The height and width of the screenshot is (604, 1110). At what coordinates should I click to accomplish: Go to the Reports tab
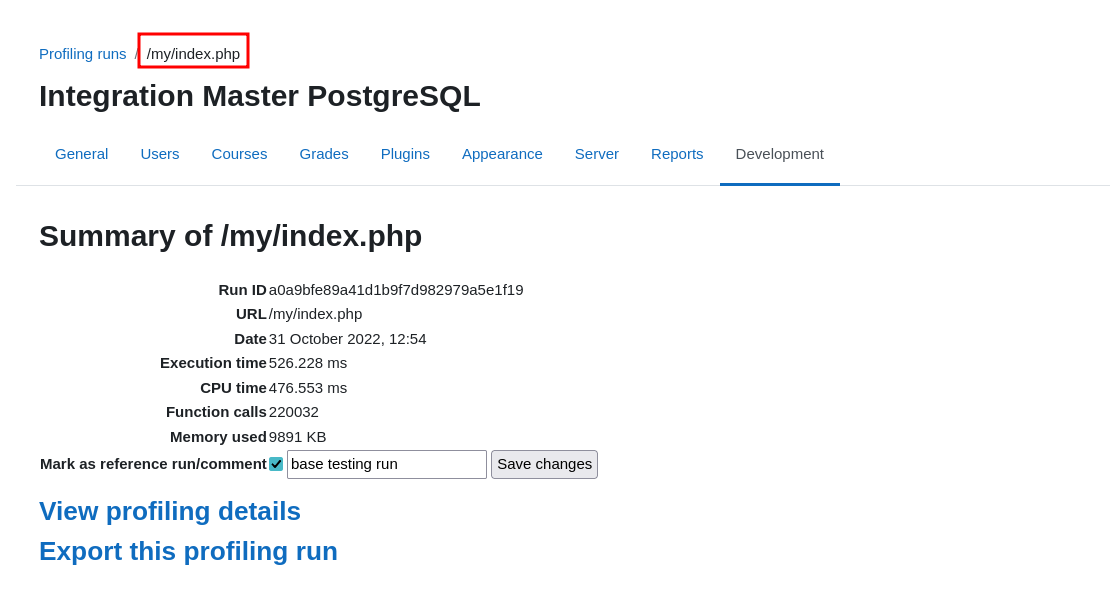click(677, 154)
